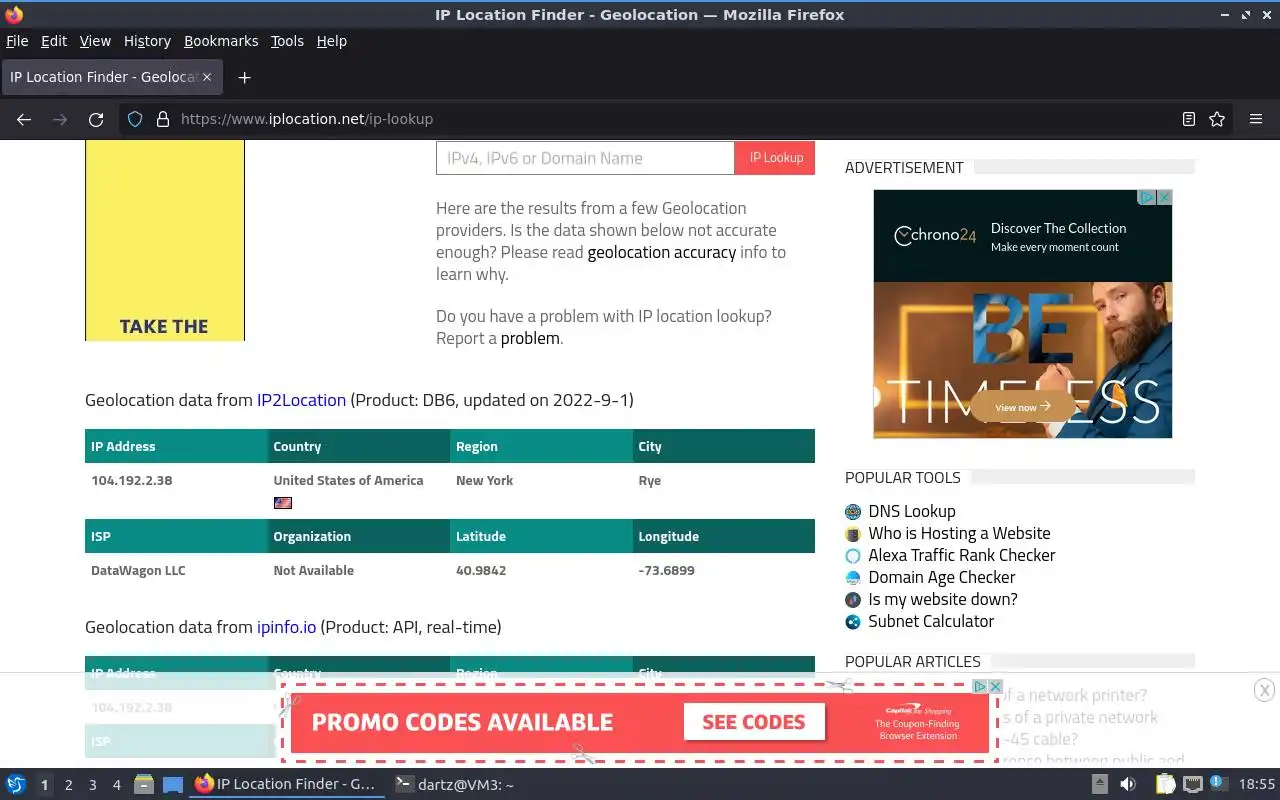The width and height of the screenshot is (1280, 800).
Task: Click the site padlock security icon
Action: point(163,119)
